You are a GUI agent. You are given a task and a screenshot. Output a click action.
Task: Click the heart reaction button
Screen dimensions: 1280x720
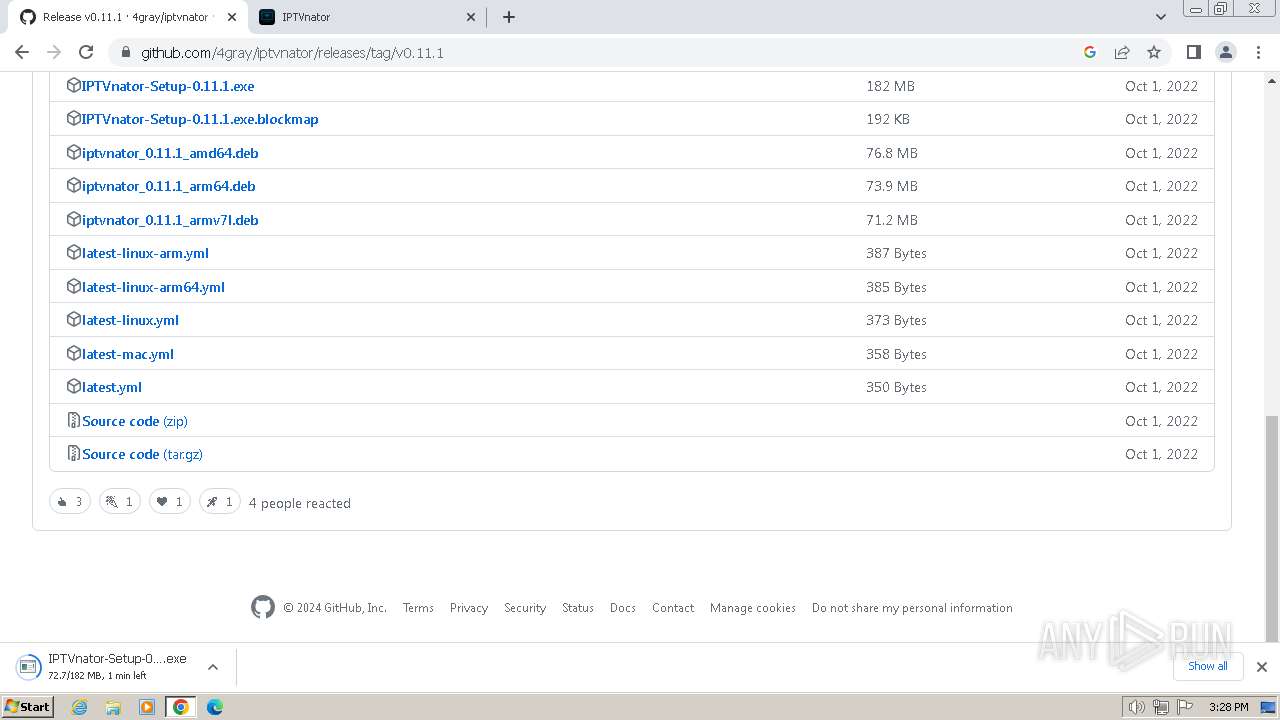click(170, 502)
